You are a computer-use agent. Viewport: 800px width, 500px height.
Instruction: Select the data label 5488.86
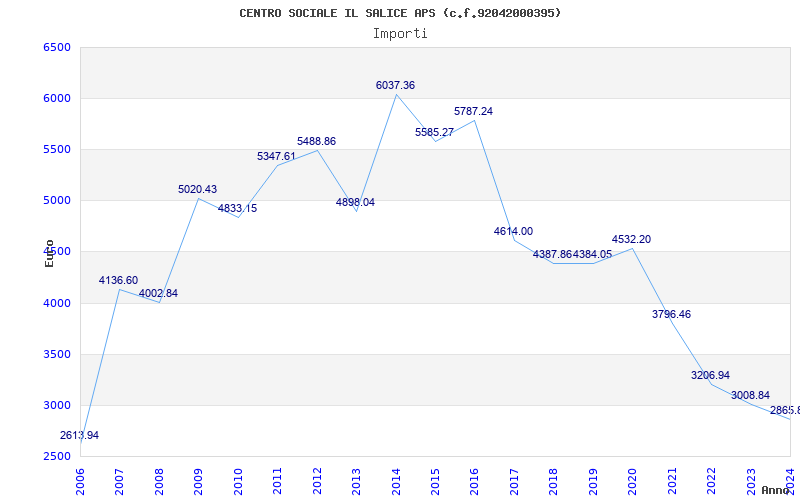tap(316, 142)
